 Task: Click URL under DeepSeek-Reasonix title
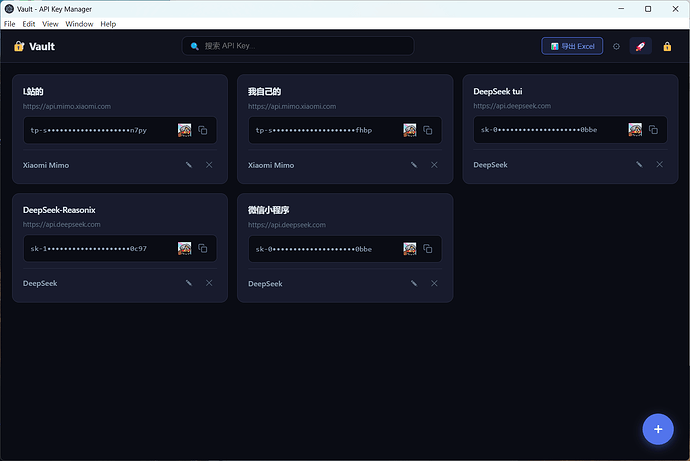click(62, 224)
